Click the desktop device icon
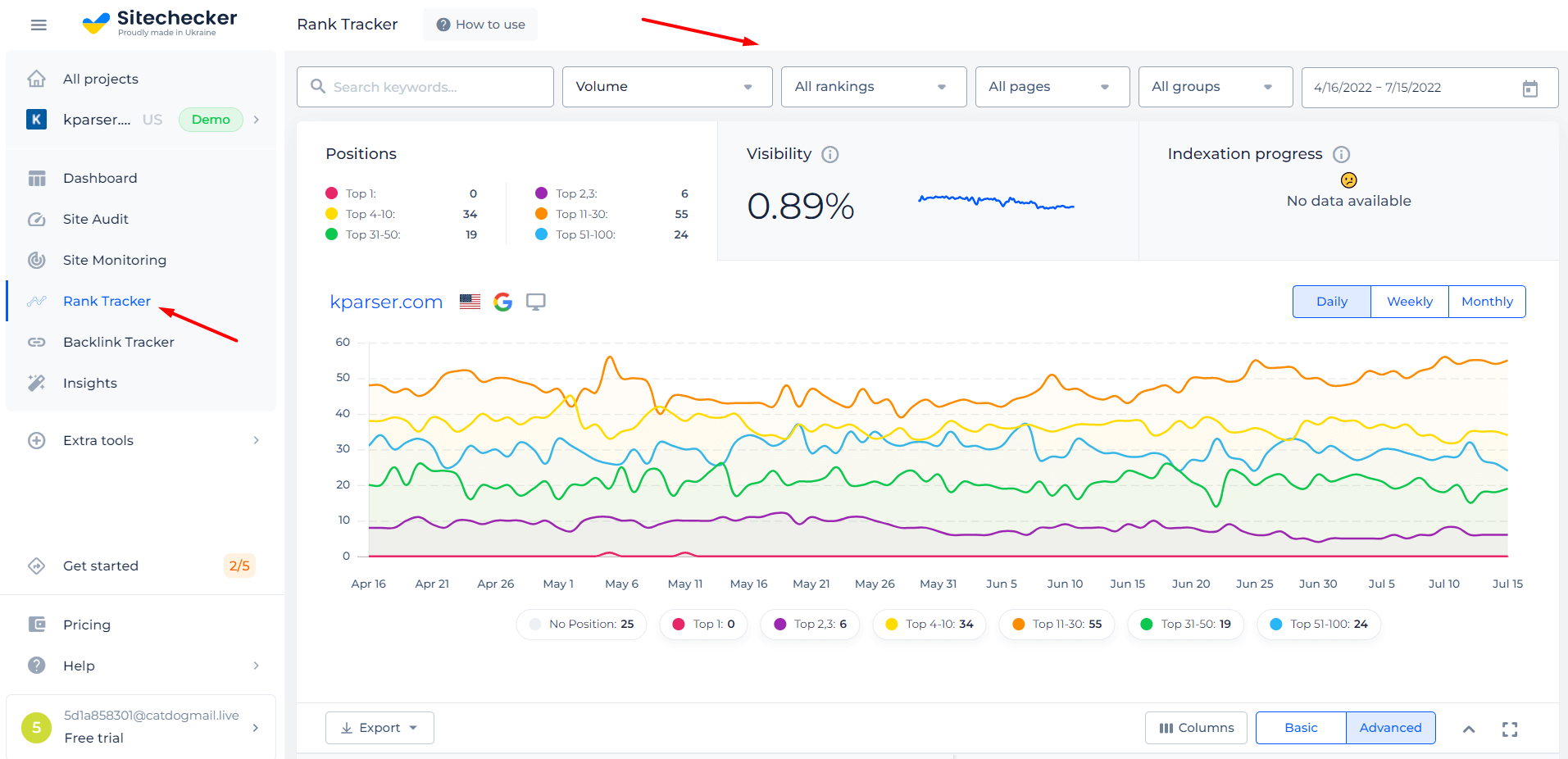 (x=536, y=302)
